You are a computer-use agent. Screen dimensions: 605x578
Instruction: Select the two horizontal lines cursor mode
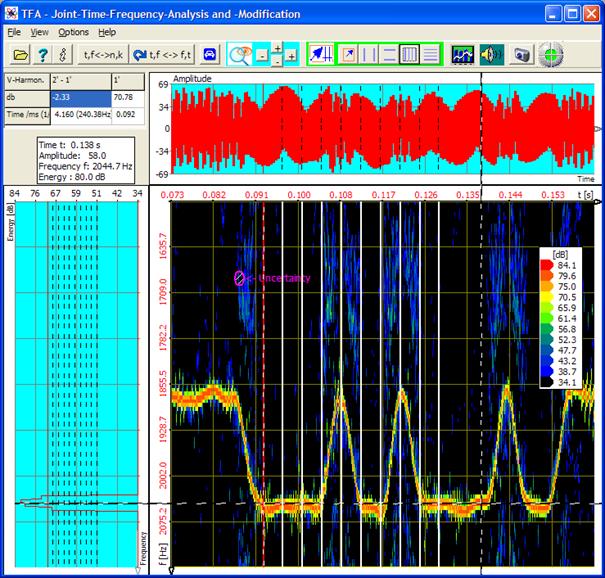tap(389, 54)
